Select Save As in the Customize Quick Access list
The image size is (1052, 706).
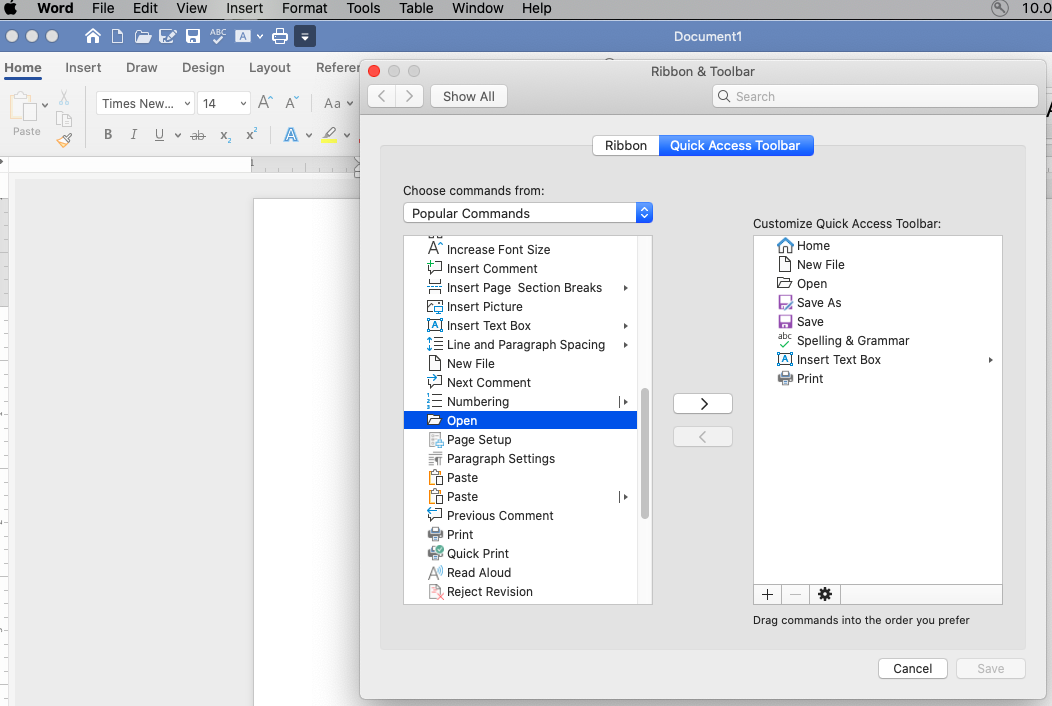pos(878,303)
